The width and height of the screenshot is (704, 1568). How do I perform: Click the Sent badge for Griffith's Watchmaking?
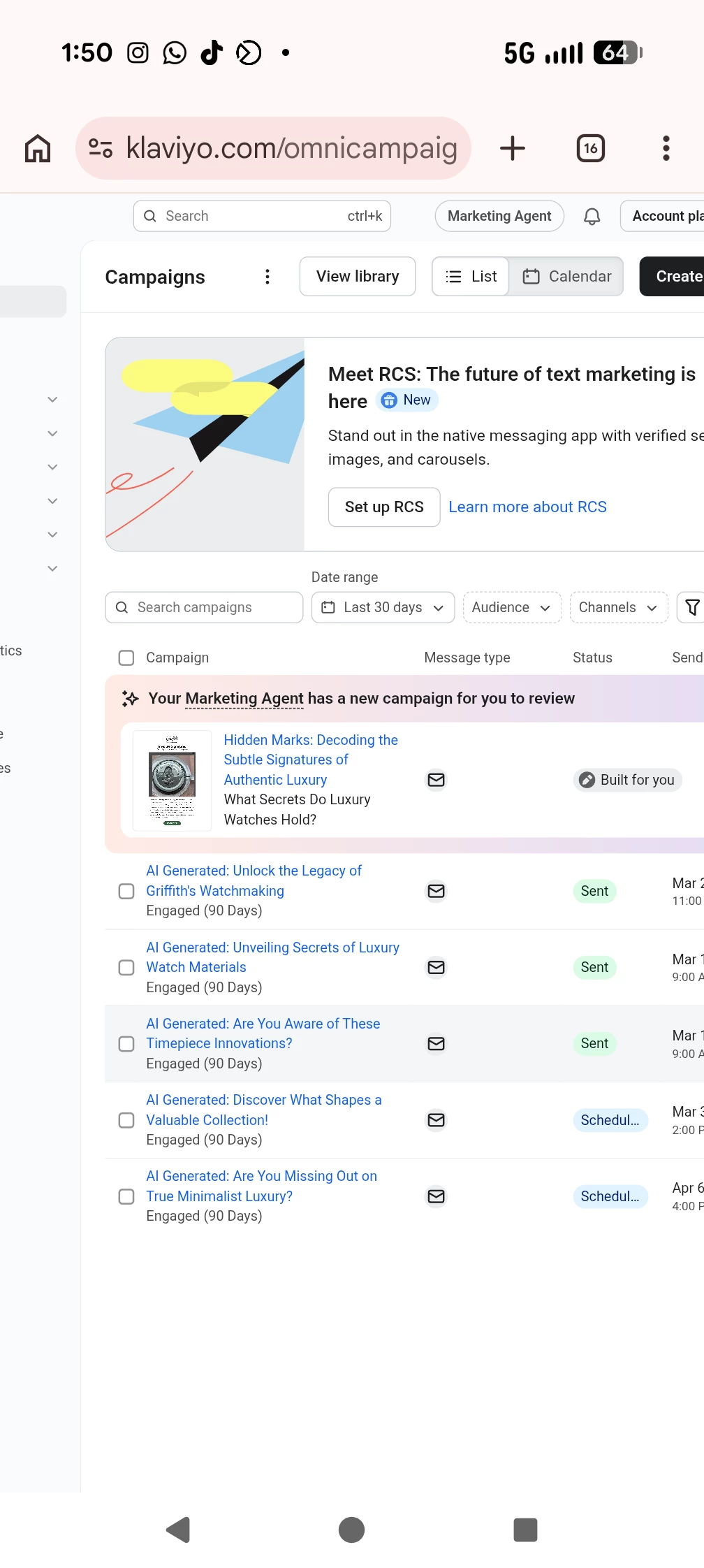point(594,891)
